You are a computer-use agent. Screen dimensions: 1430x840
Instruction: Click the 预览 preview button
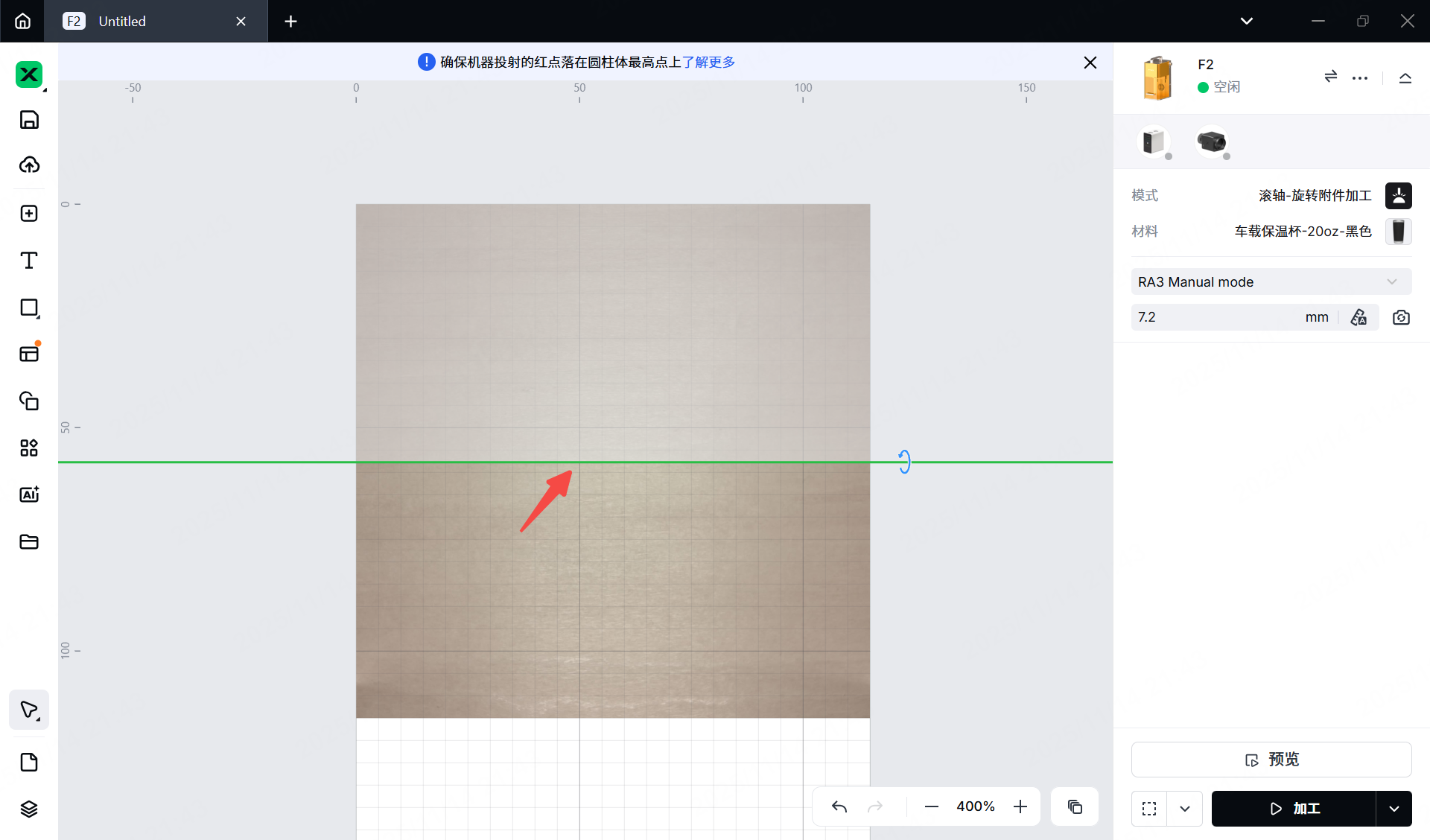coord(1271,760)
